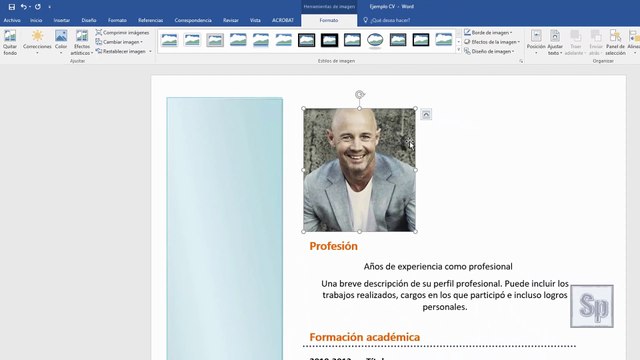Apply the thick black frame style

coord(329,40)
